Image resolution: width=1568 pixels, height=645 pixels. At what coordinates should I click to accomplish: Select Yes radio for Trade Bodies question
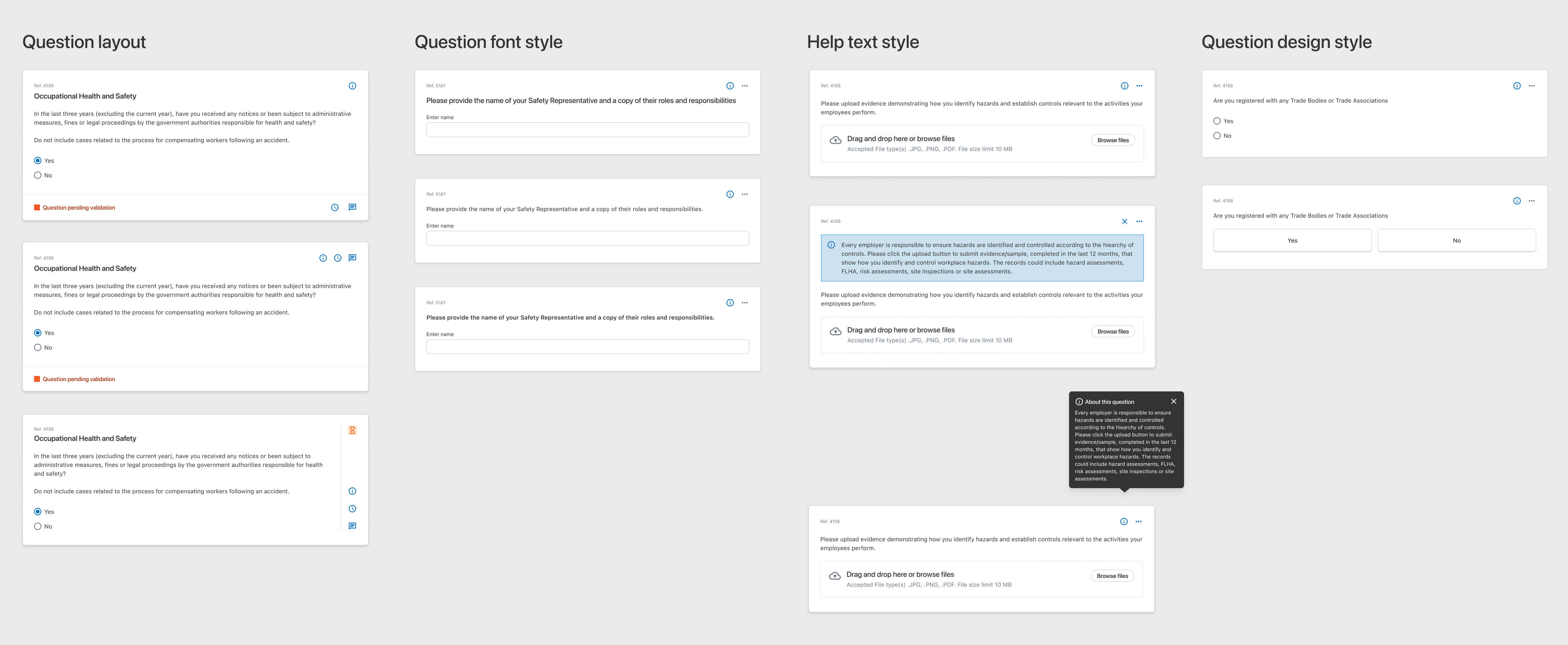coord(1217,121)
